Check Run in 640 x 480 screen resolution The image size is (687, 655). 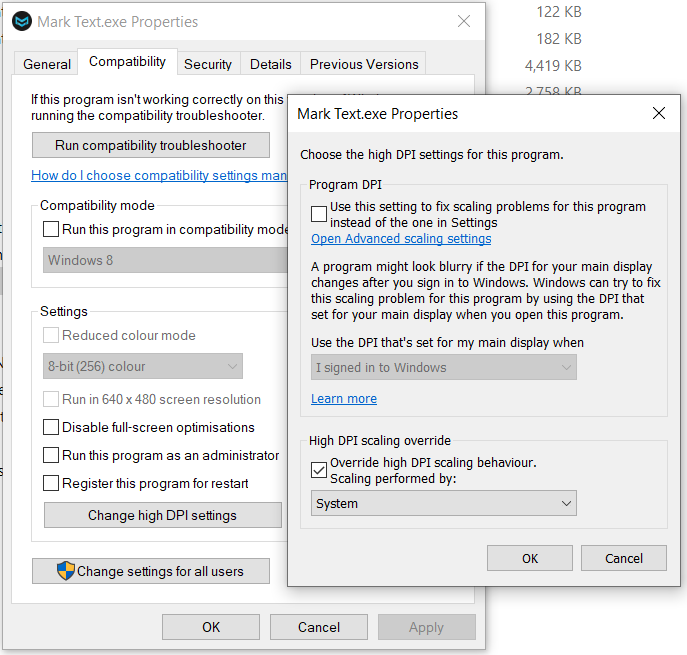(x=51, y=399)
